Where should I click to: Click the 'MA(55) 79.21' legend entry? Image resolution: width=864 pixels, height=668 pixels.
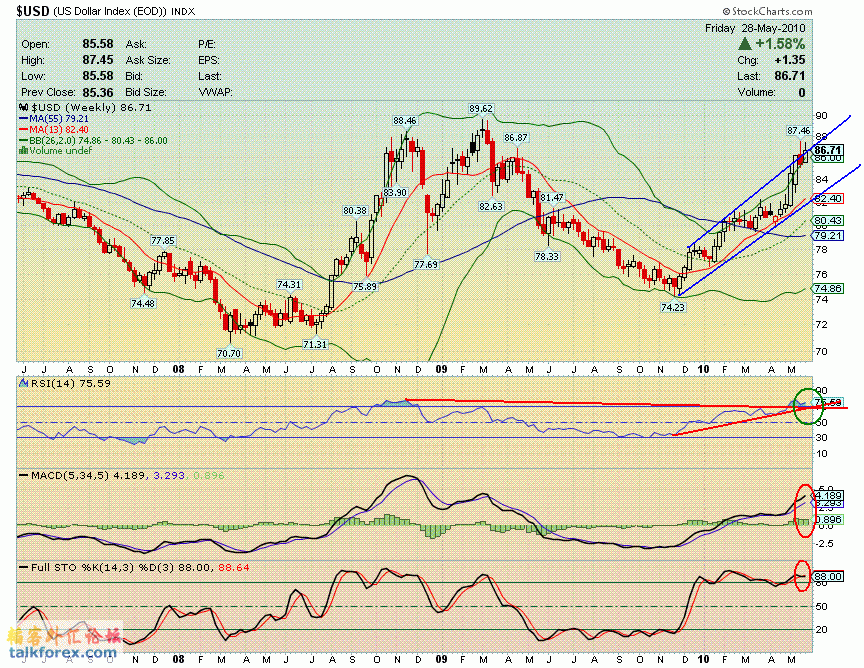pyautogui.click(x=59, y=118)
